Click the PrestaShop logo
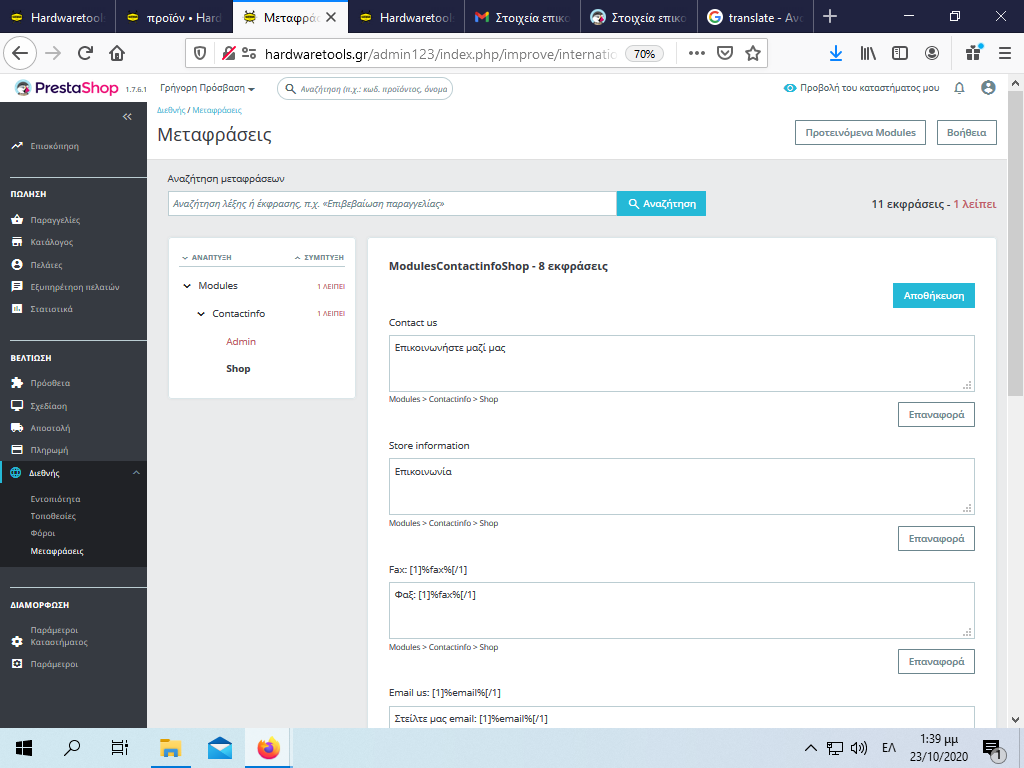This screenshot has height=768, width=1024. point(67,88)
